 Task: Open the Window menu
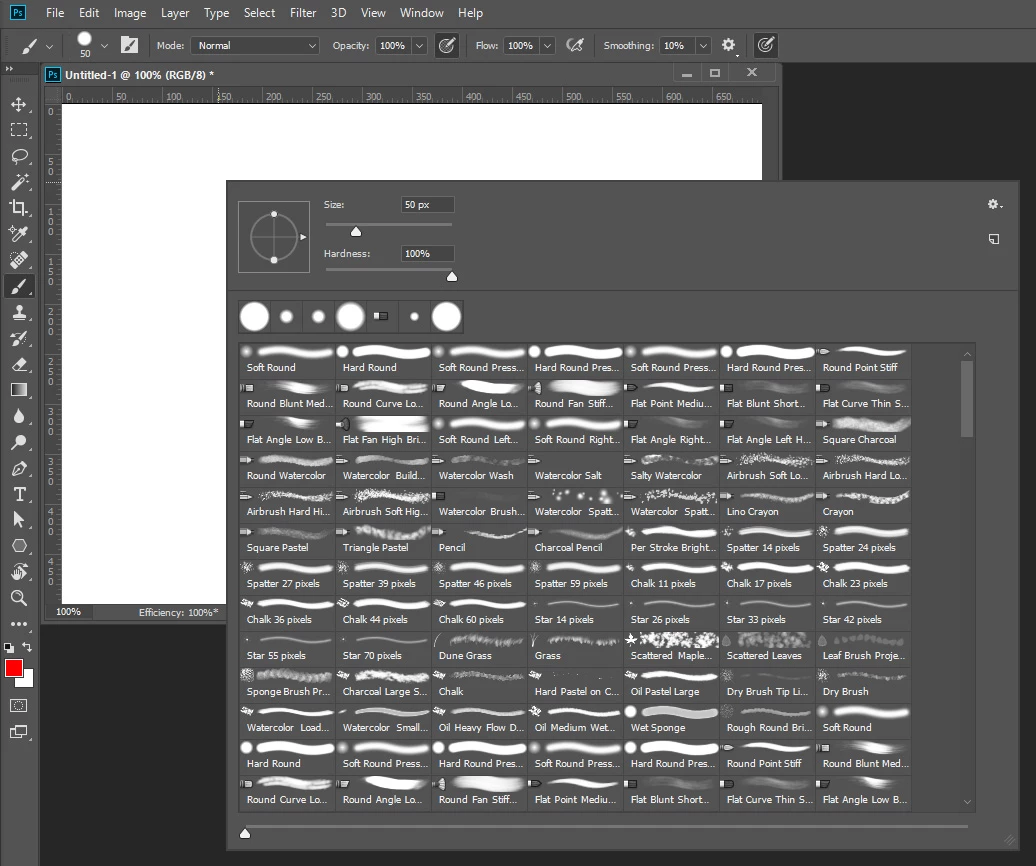(x=422, y=13)
